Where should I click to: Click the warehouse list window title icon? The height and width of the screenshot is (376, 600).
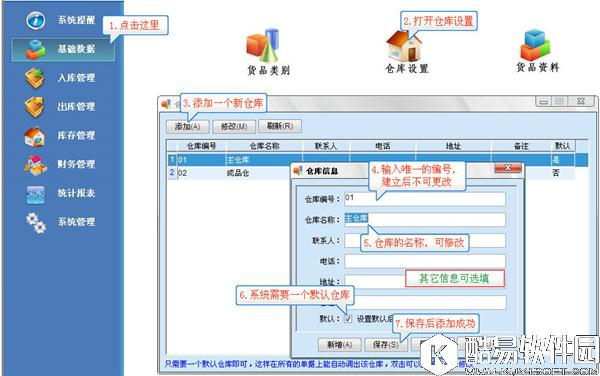click(x=166, y=104)
